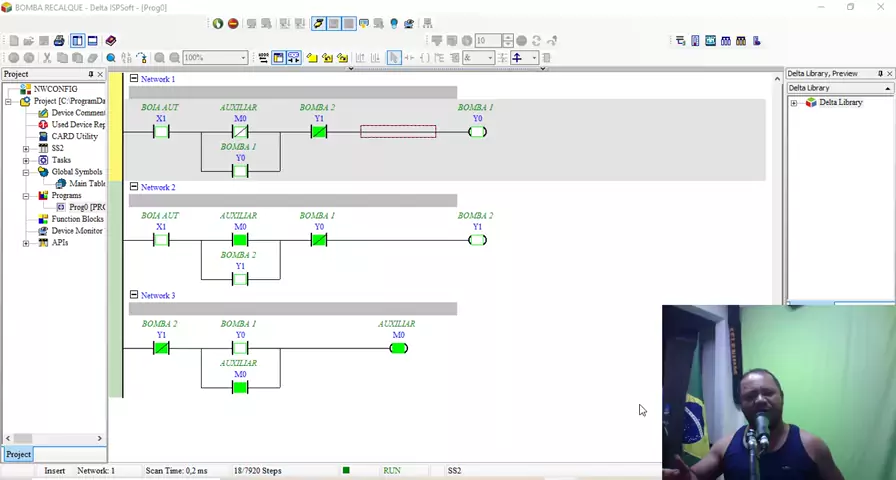
Task: Open the 100% zoom dropdown
Action: [243, 58]
